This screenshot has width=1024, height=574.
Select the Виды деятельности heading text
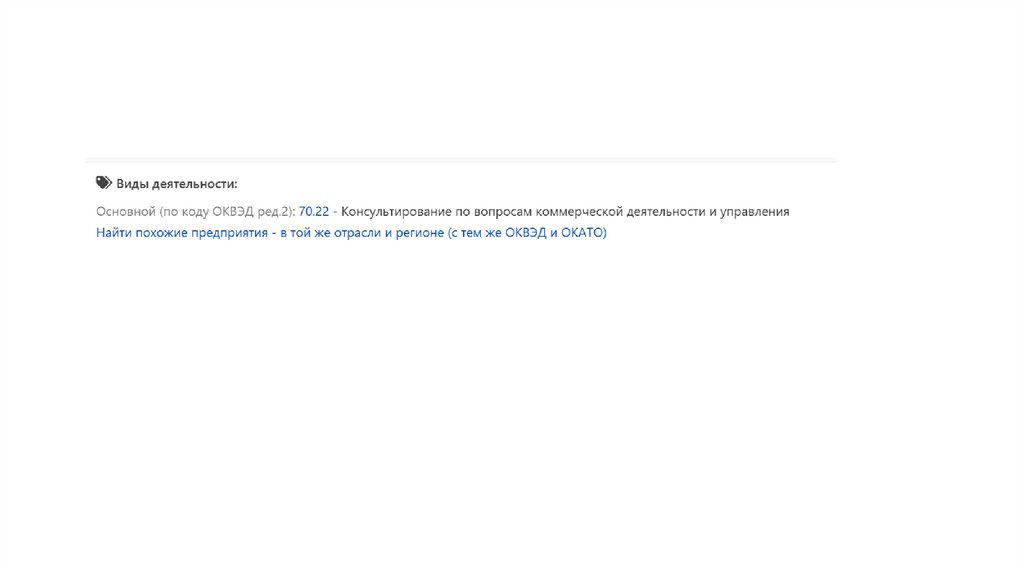177,184
